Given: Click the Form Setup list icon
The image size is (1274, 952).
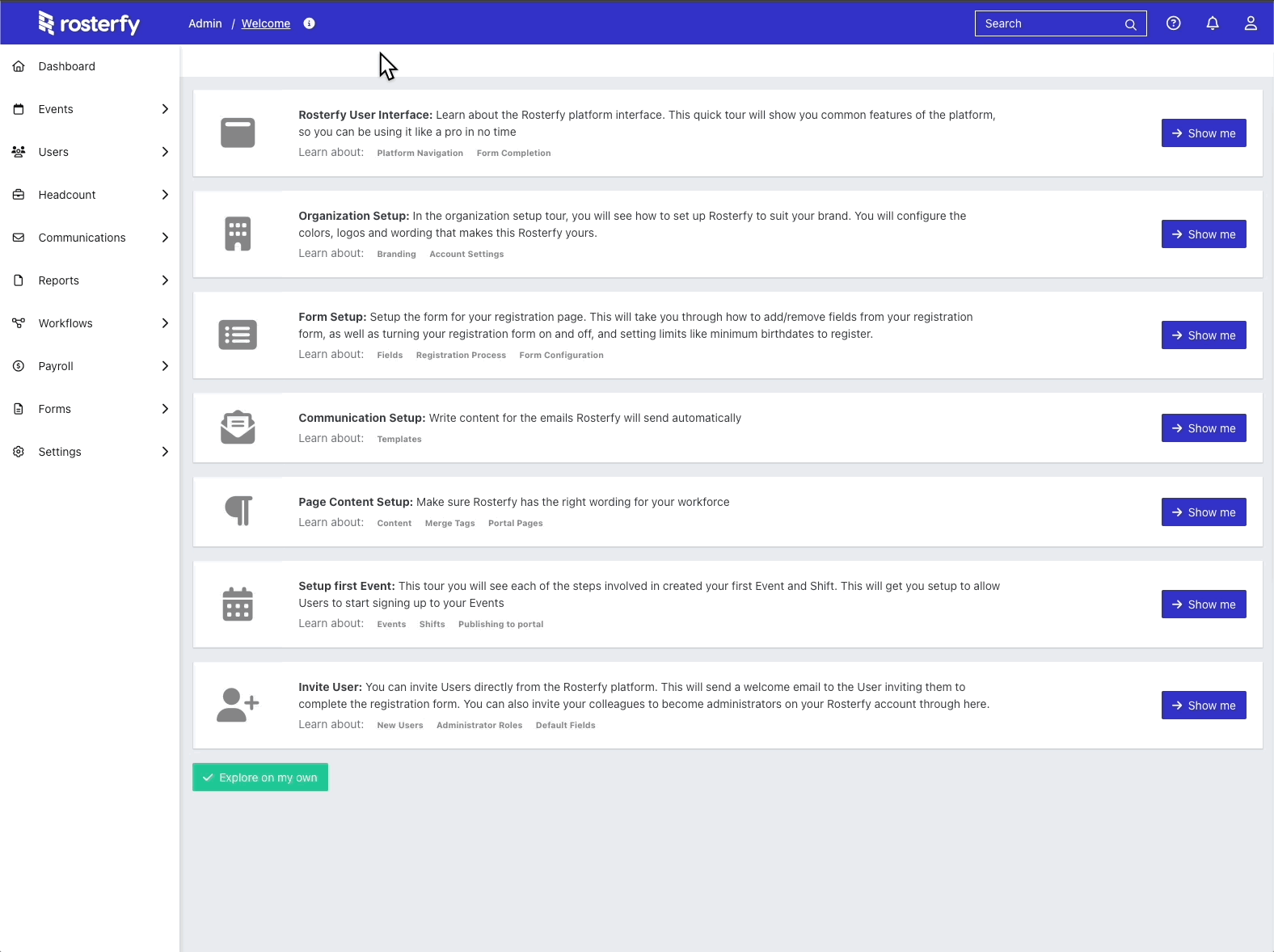Looking at the screenshot, I should pyautogui.click(x=238, y=335).
